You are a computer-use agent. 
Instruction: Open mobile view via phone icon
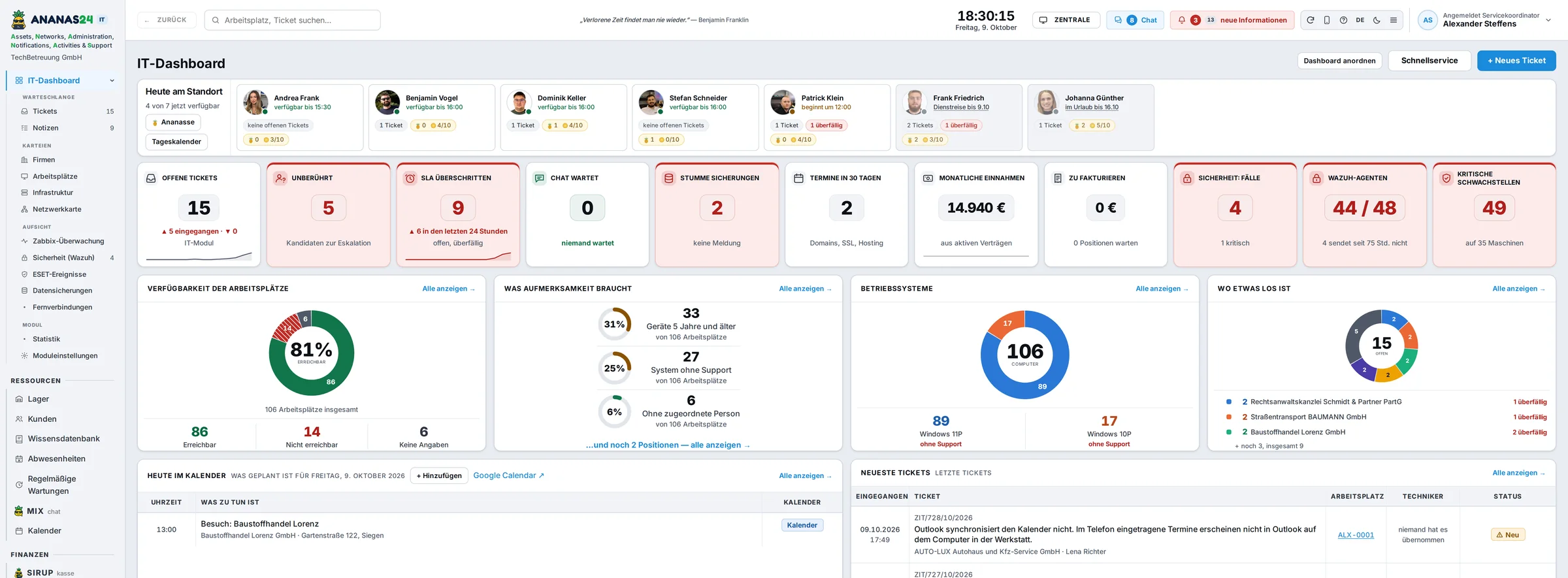coord(1327,20)
